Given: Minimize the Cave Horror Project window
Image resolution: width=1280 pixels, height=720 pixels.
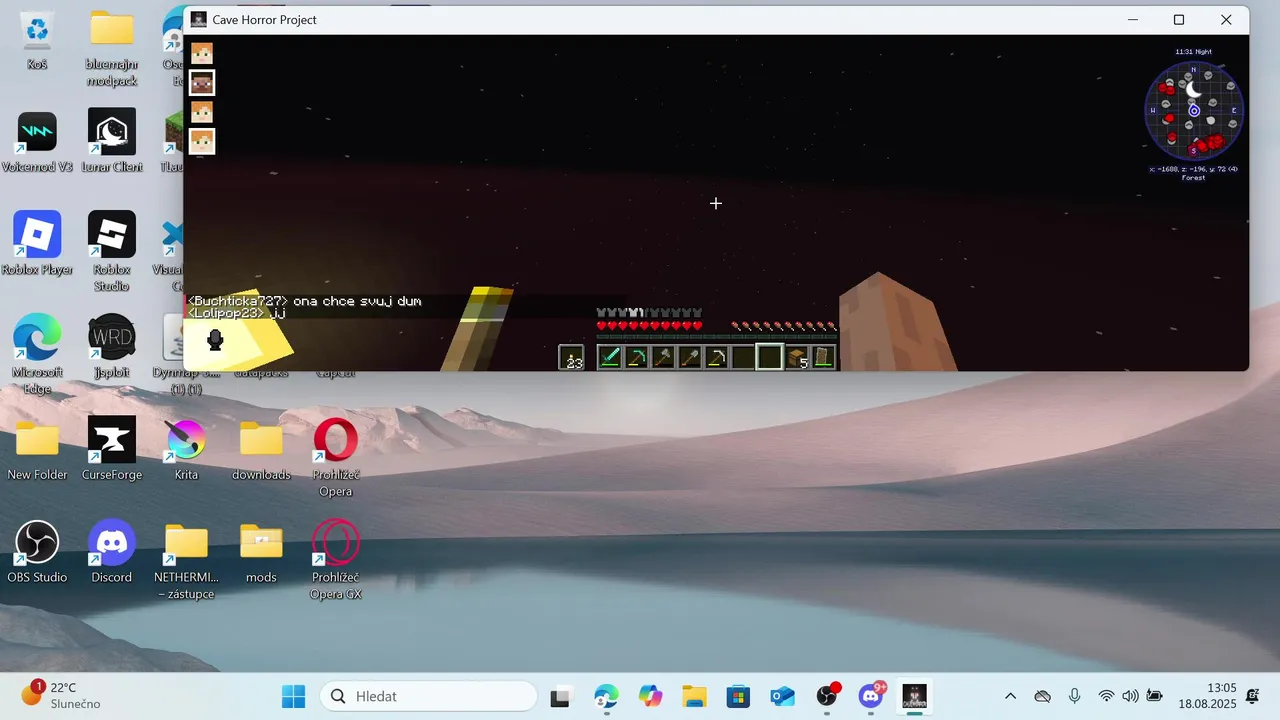Looking at the screenshot, I should click(x=1133, y=20).
